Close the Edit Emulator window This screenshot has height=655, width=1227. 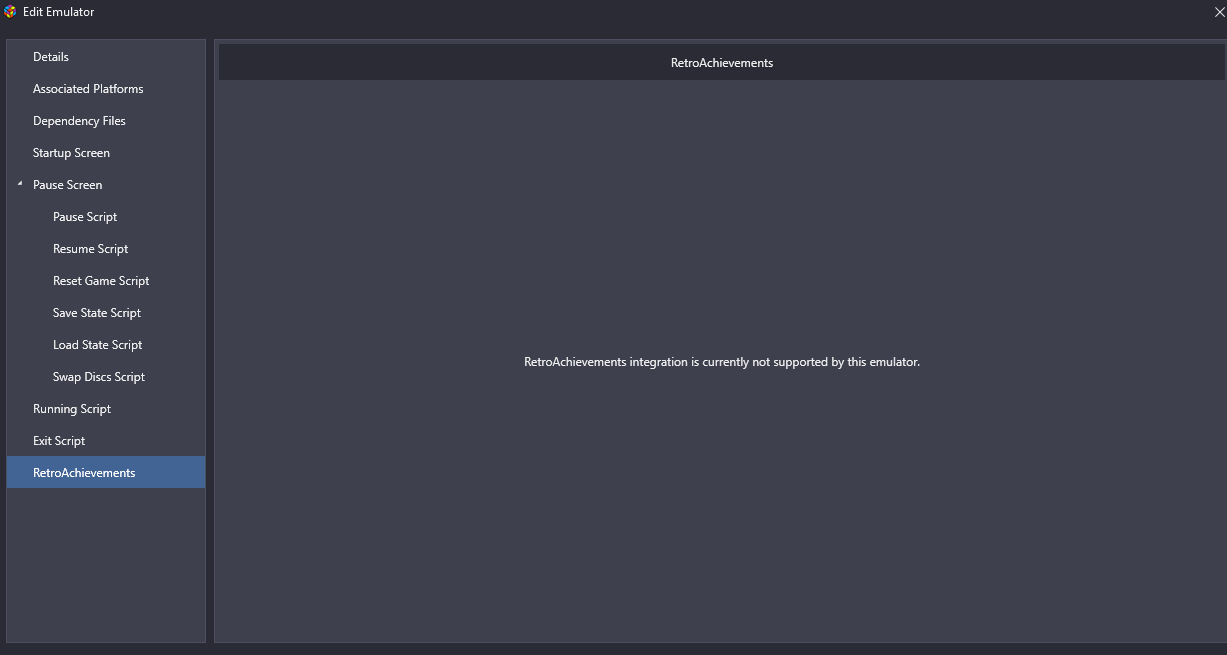click(x=1219, y=12)
